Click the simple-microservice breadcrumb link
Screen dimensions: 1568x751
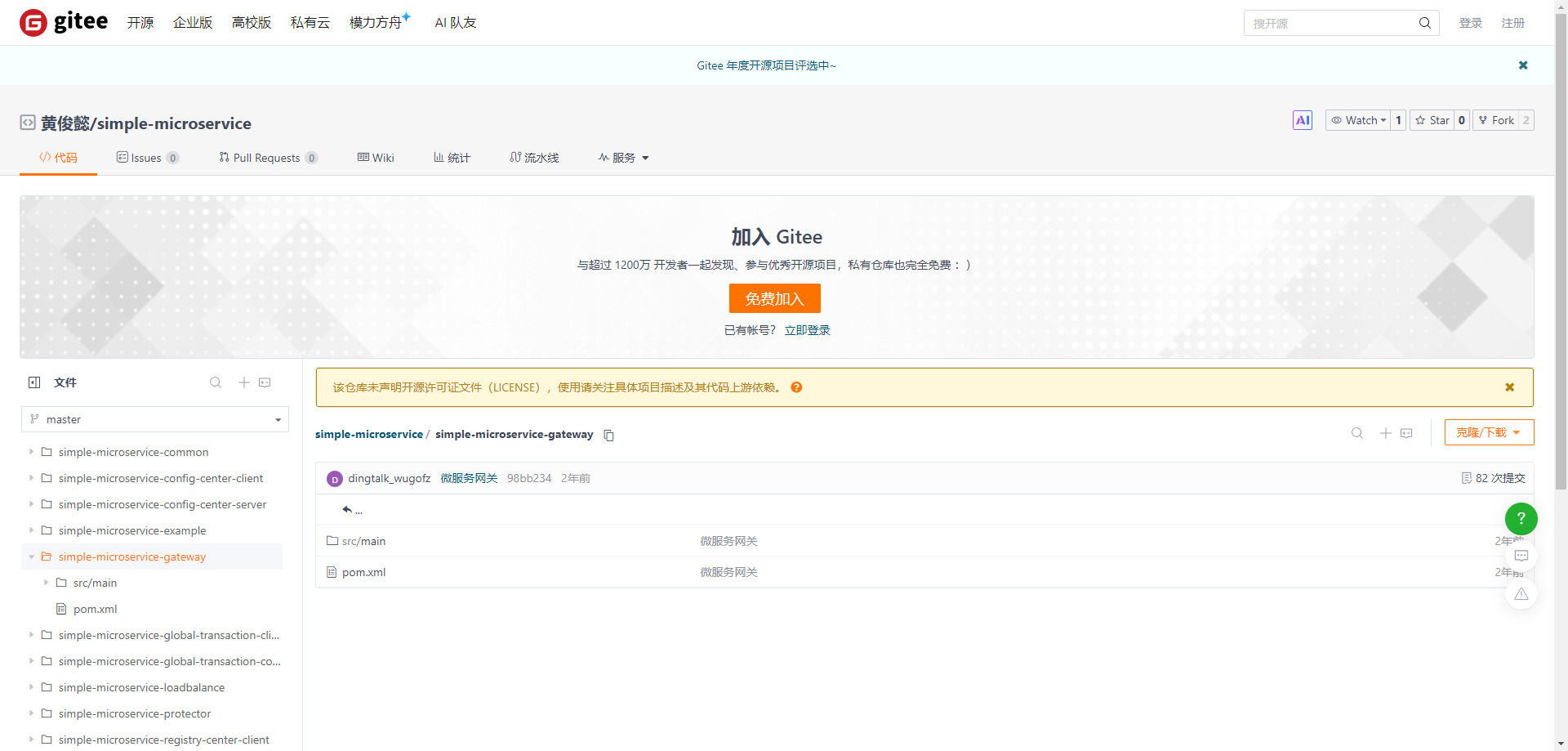point(369,434)
